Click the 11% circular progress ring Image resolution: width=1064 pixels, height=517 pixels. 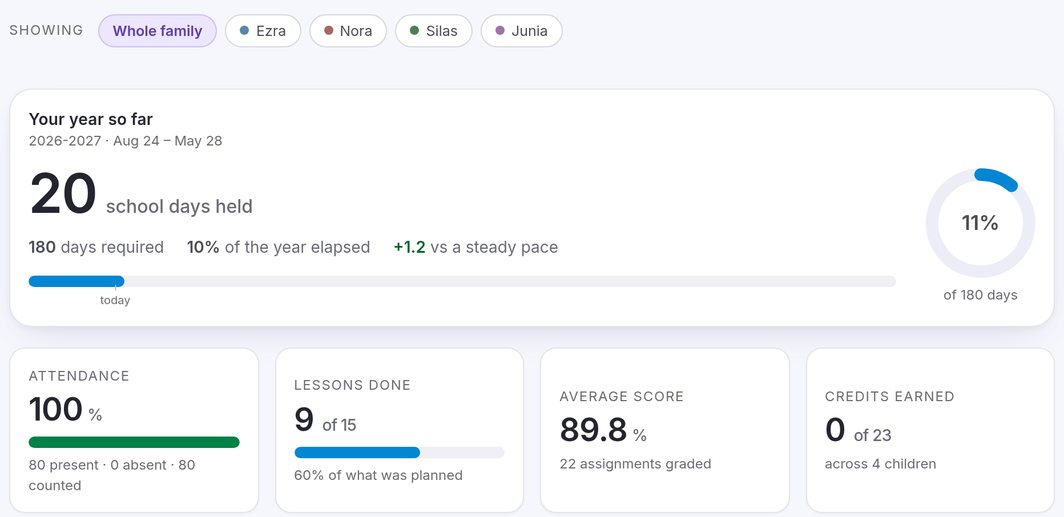(980, 223)
